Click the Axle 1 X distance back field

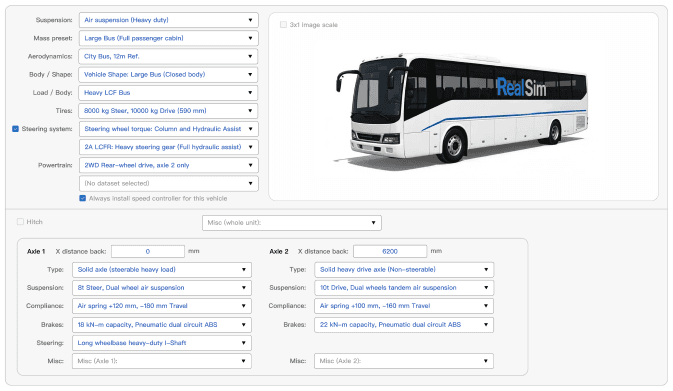pos(148,252)
